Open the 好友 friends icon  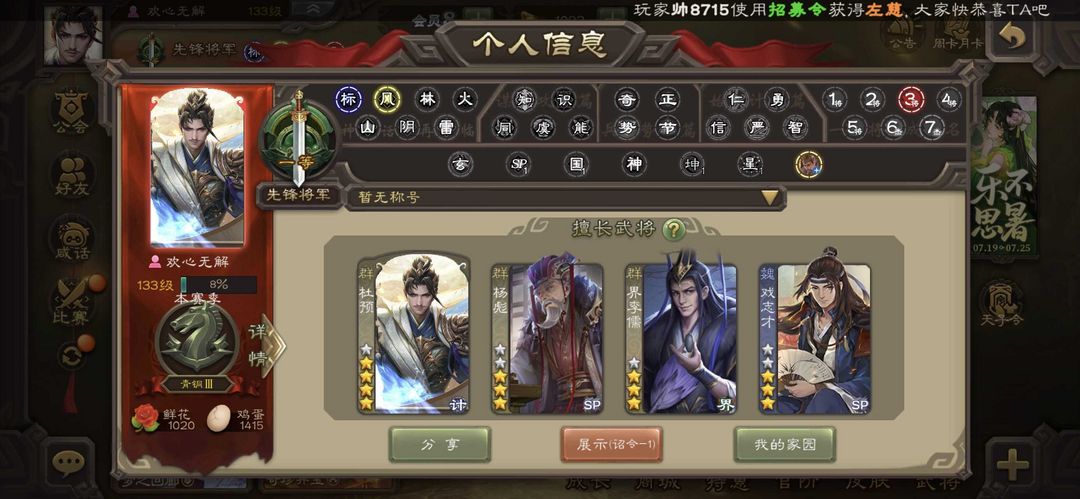72,174
